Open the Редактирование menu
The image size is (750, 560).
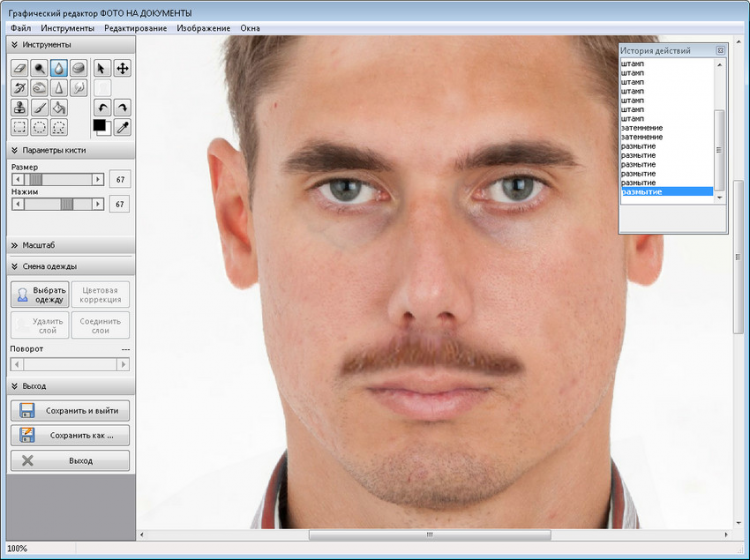click(x=135, y=28)
